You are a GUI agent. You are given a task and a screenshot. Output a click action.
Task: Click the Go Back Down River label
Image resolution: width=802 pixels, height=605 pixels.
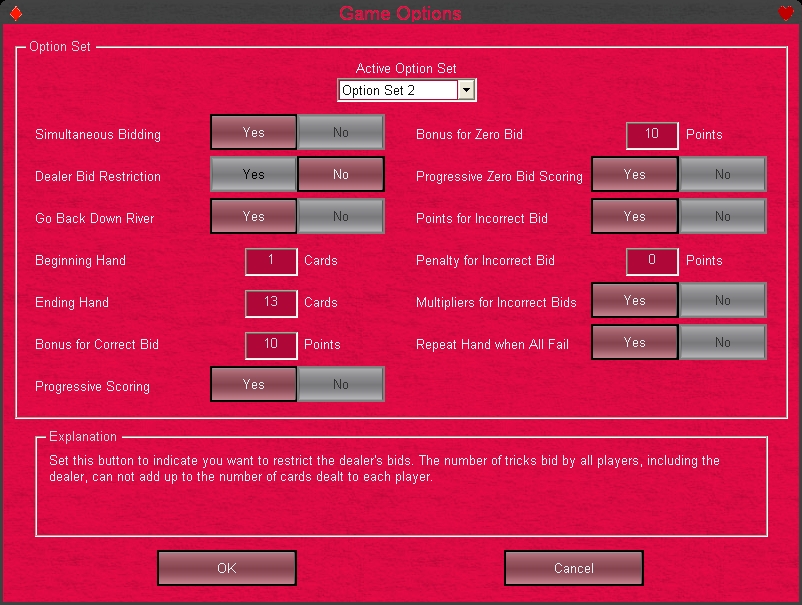[95, 218]
